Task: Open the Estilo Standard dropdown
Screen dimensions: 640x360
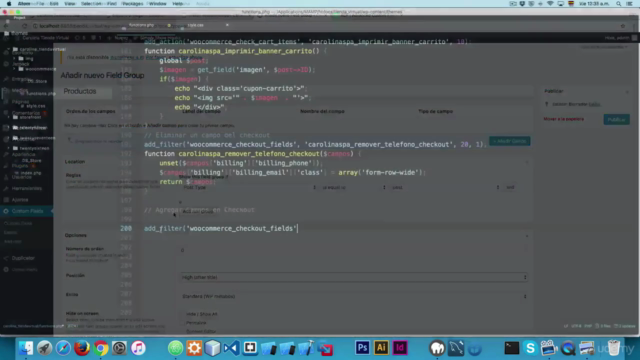Action: pyautogui.click(x=354, y=296)
